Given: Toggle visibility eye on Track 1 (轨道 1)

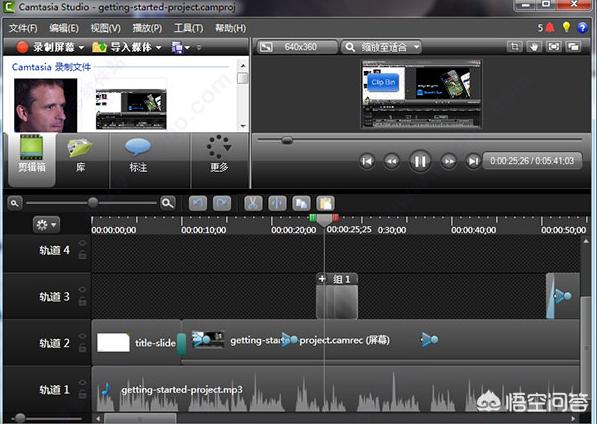Looking at the screenshot, I should (82, 382).
